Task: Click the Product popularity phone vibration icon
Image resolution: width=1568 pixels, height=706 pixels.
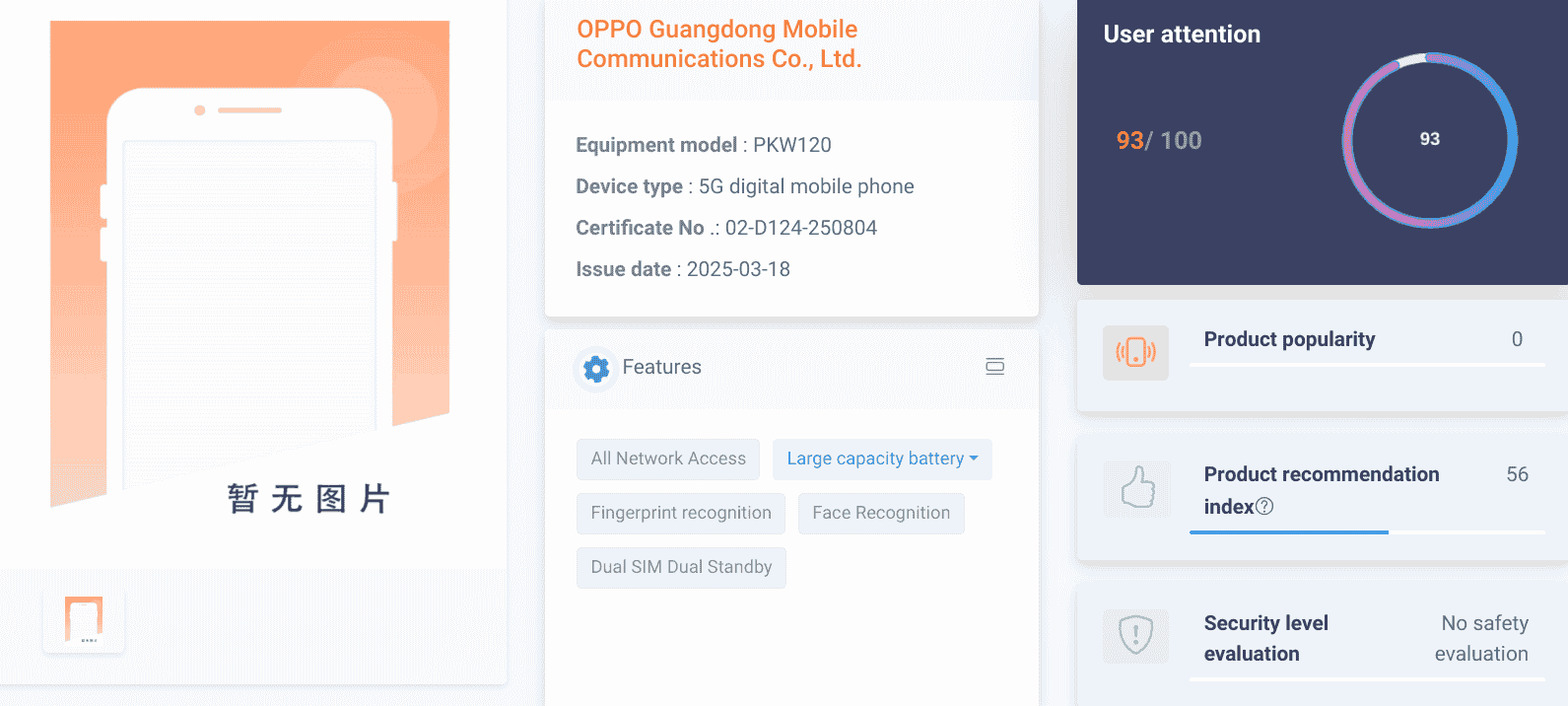Action: click(x=1135, y=353)
